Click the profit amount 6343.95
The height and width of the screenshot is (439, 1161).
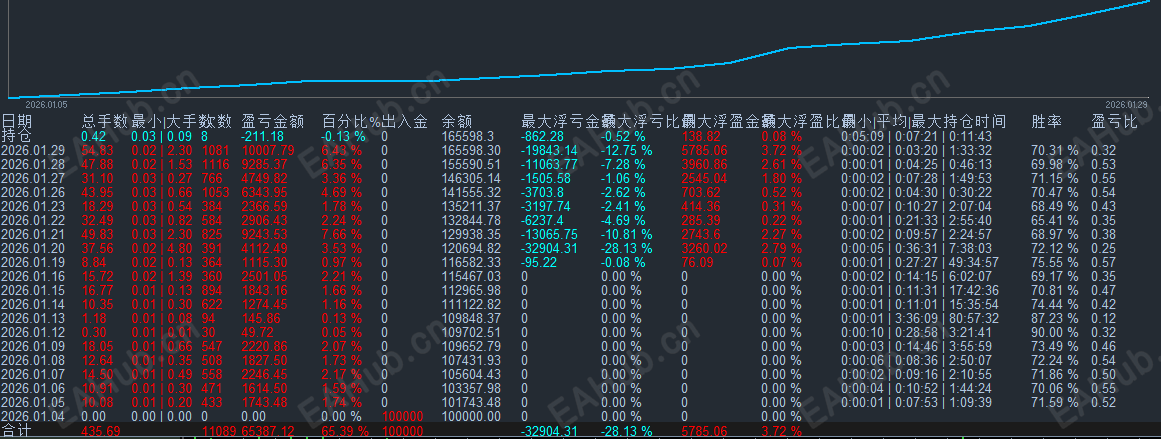coord(265,192)
